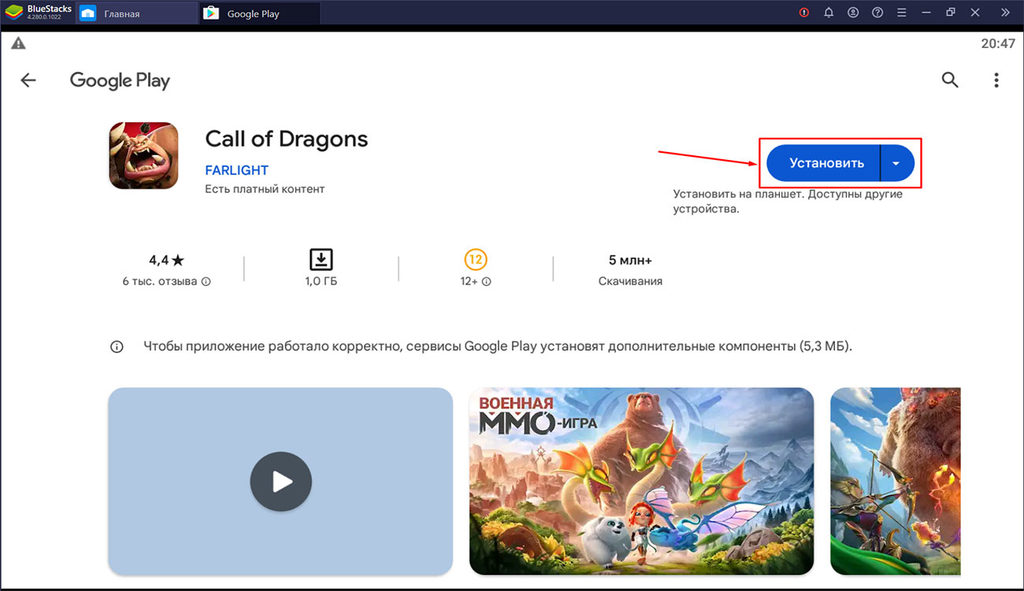Click the Google Play header logo text

(120, 80)
